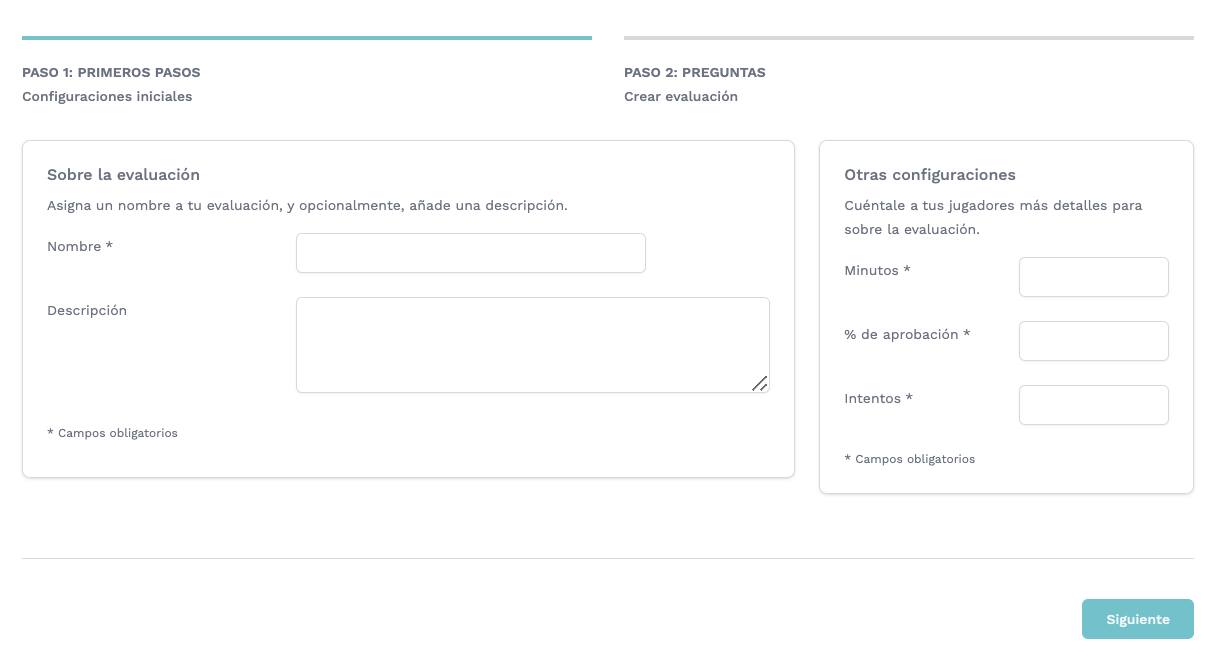1206x664 pixels.
Task: Click the 'Otras configuraciones' heading
Action: 929,175
